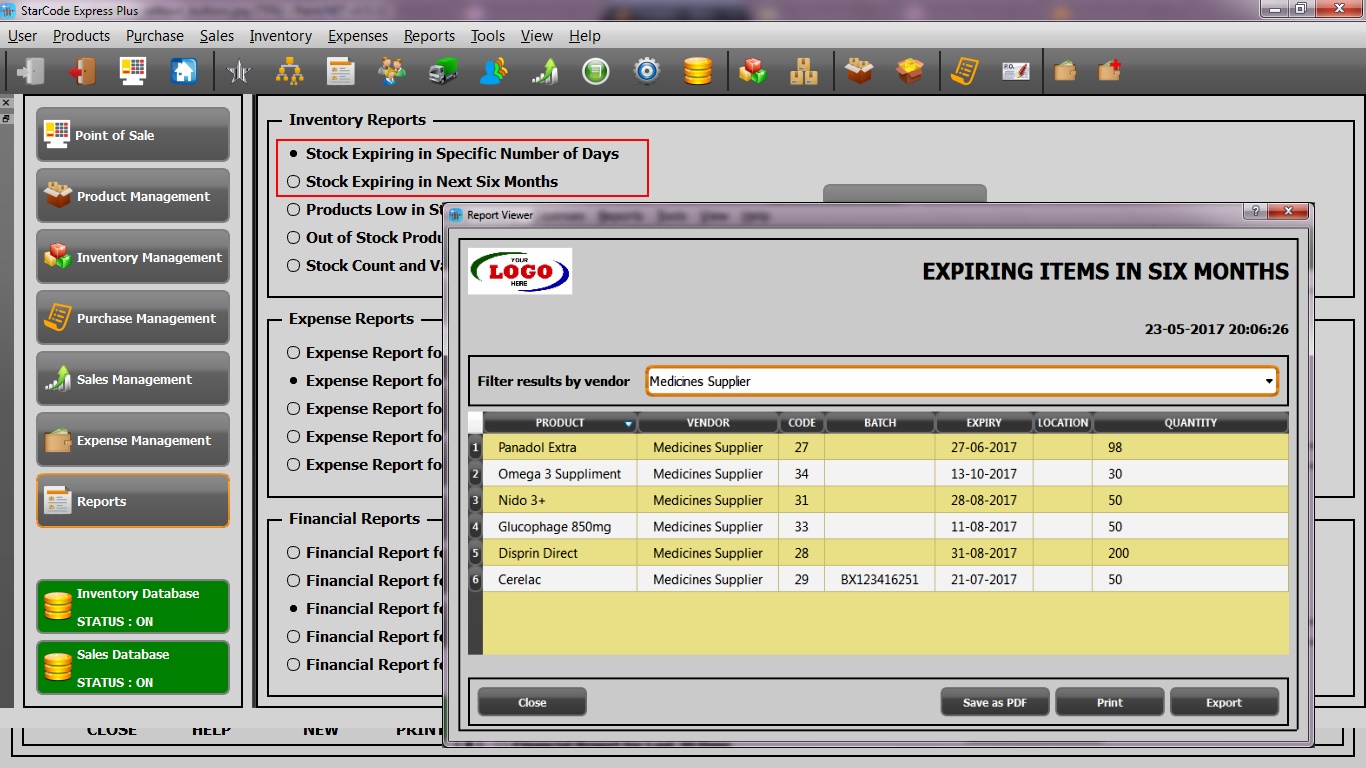Image resolution: width=1366 pixels, height=768 pixels.
Task: Check Inventory Database status indicator
Action: pyautogui.click(x=132, y=605)
